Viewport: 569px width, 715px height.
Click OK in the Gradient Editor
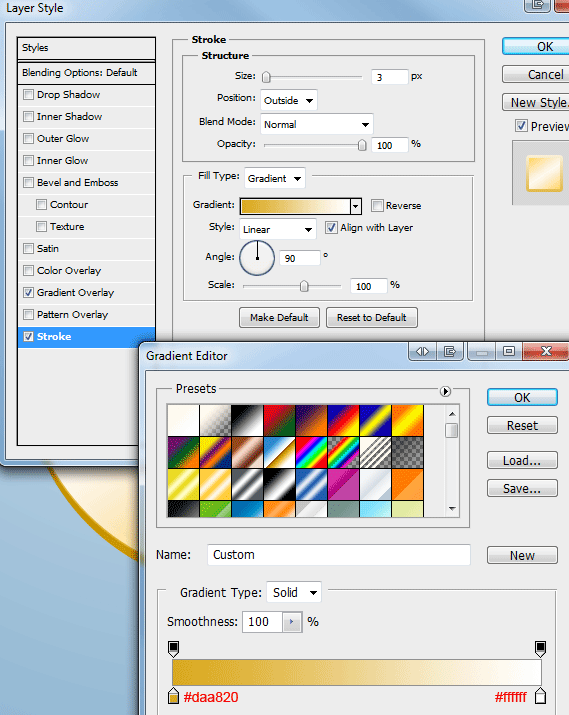[x=522, y=398]
